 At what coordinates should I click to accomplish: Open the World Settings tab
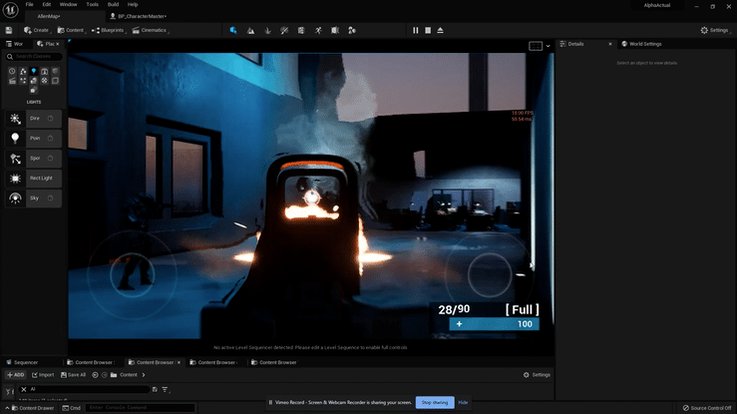click(642, 44)
